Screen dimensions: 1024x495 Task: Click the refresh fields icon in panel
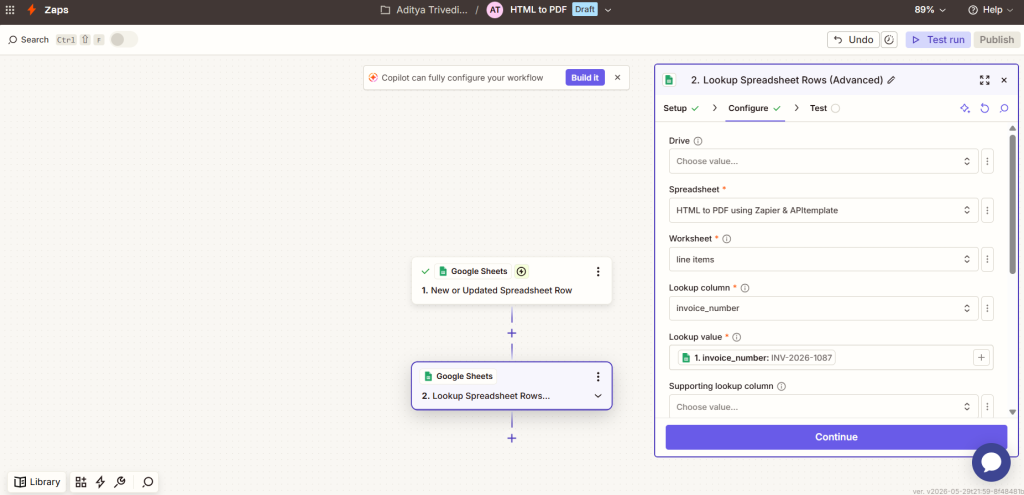[985, 108]
